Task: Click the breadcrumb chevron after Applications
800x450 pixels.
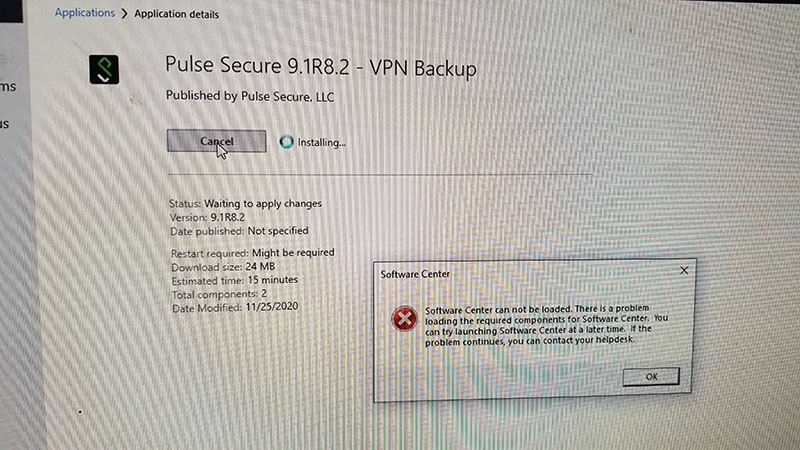Action: (124, 14)
